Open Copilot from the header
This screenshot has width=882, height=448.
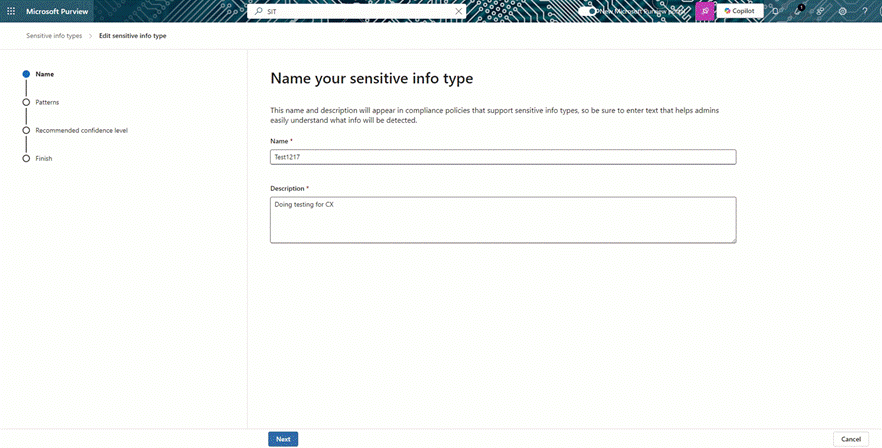pos(740,11)
